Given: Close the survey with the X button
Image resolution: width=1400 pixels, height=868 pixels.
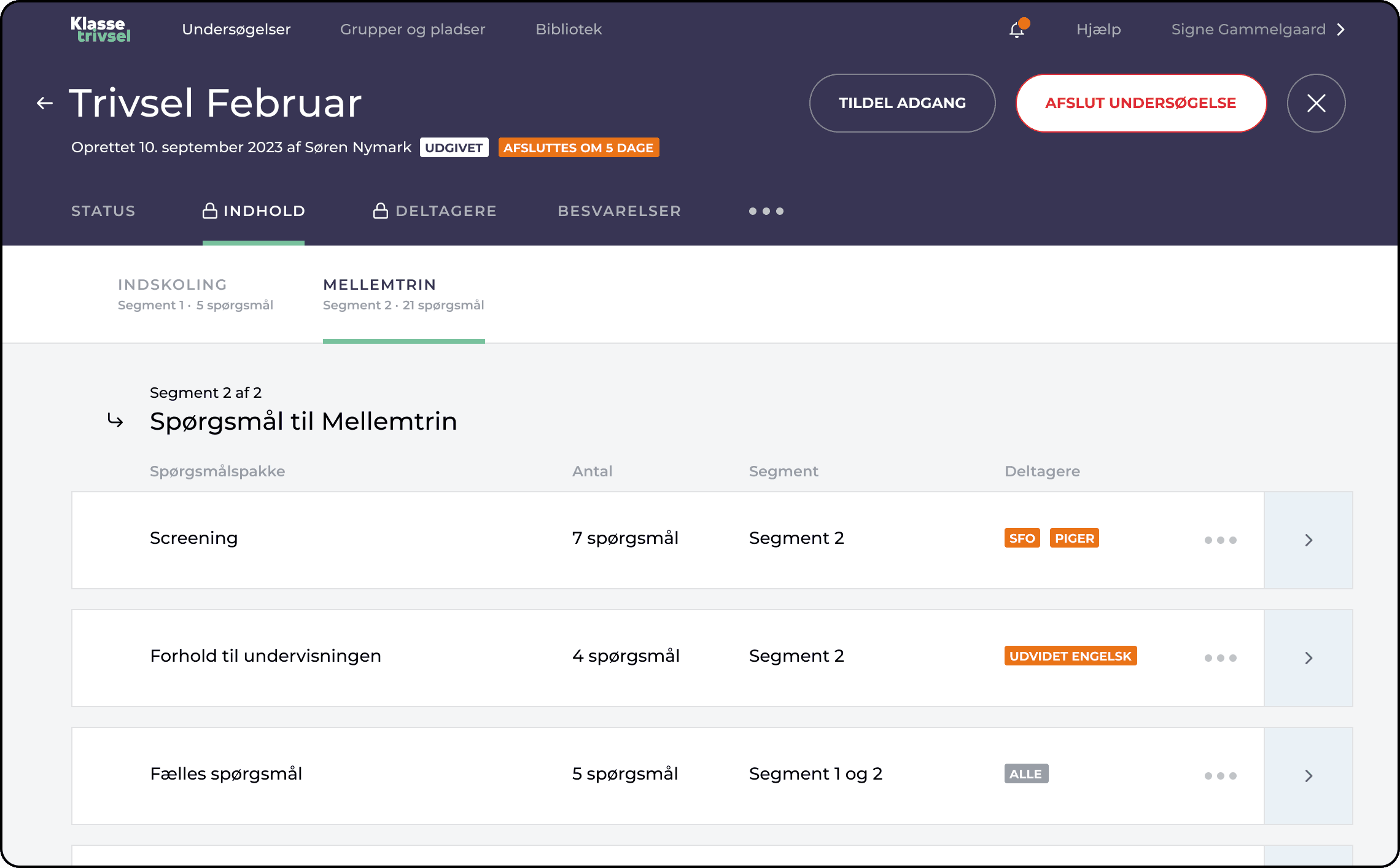Looking at the screenshot, I should [1316, 103].
